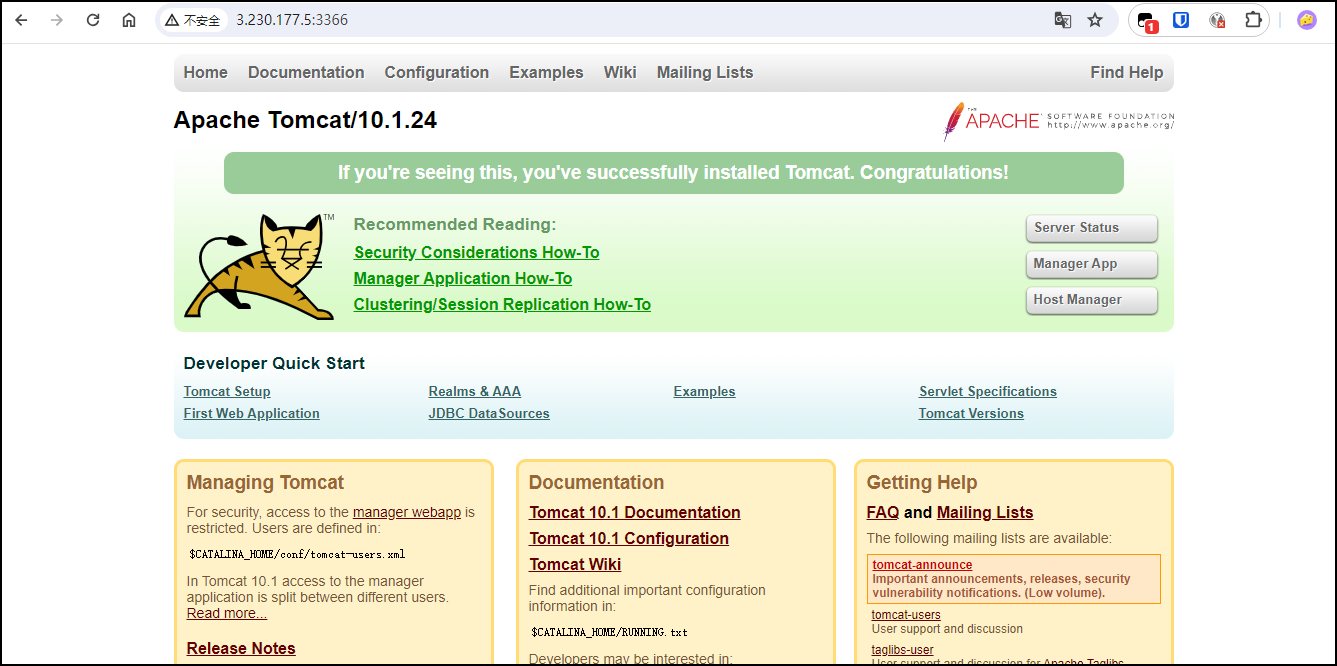
Task: Open Find Help in the navigation bar
Action: 1127,72
